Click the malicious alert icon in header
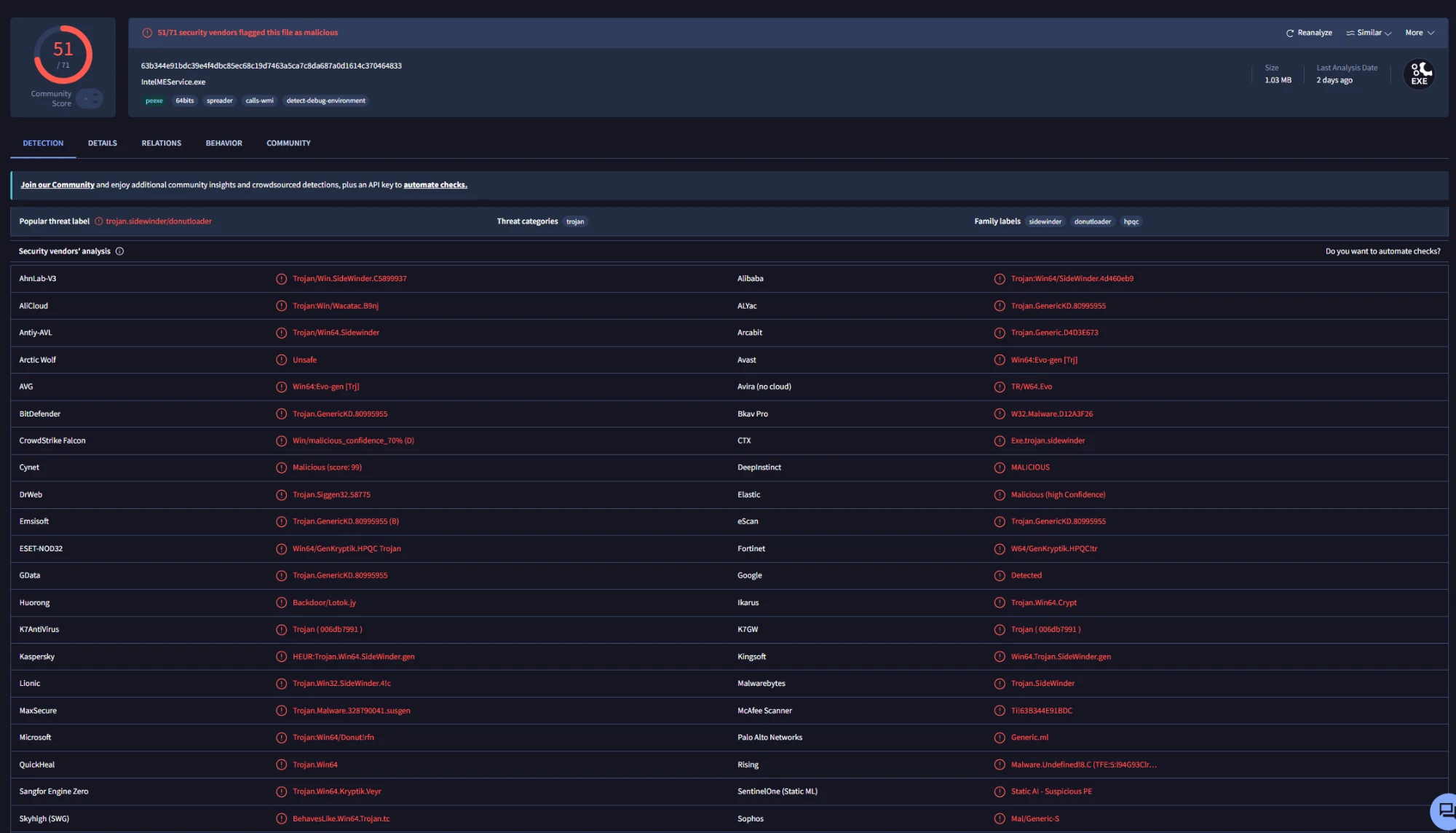Image resolution: width=1456 pixels, height=833 pixels. coord(147,33)
